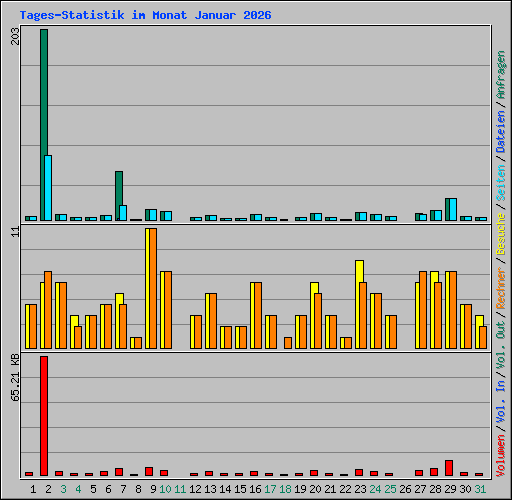Click the cyan Seiten bar for day 2
Screen dimensions: 512x500
[48, 188]
